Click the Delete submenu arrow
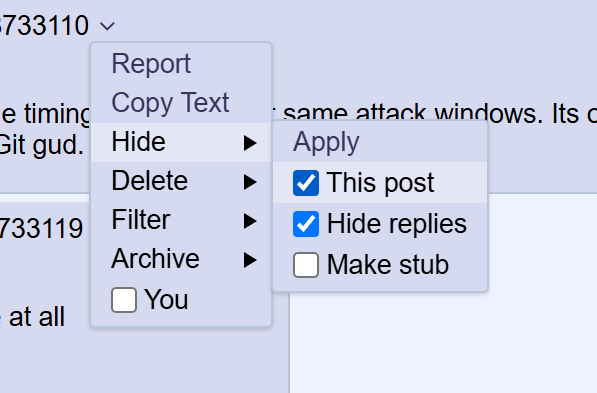 click(250, 182)
